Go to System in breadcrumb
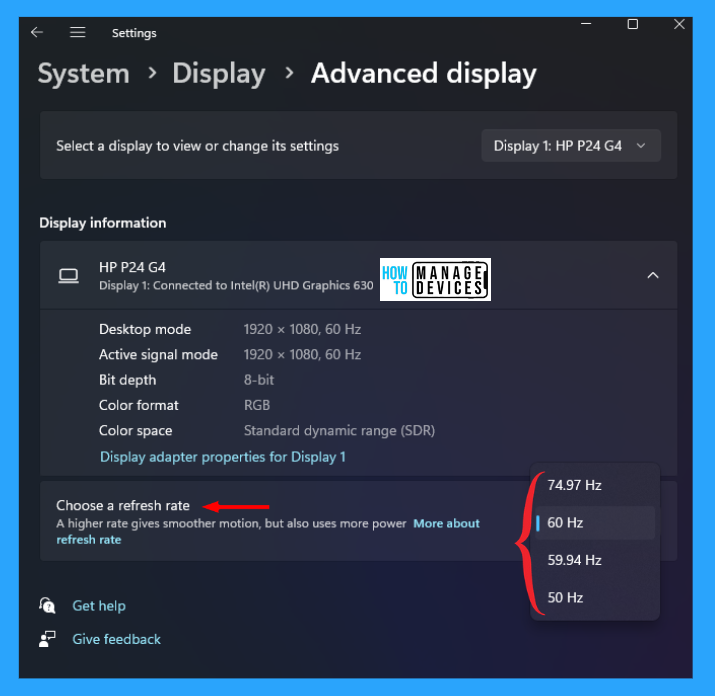The image size is (715, 696). 84,73
